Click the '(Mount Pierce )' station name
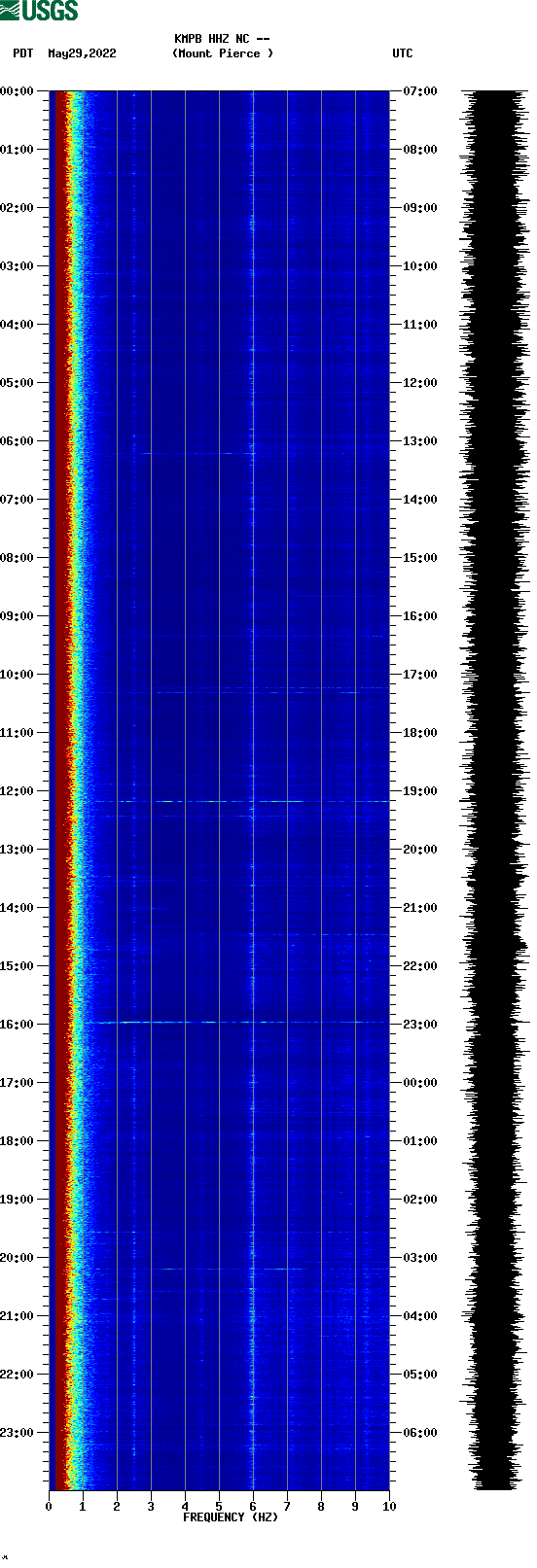537x1568 pixels. [222, 53]
